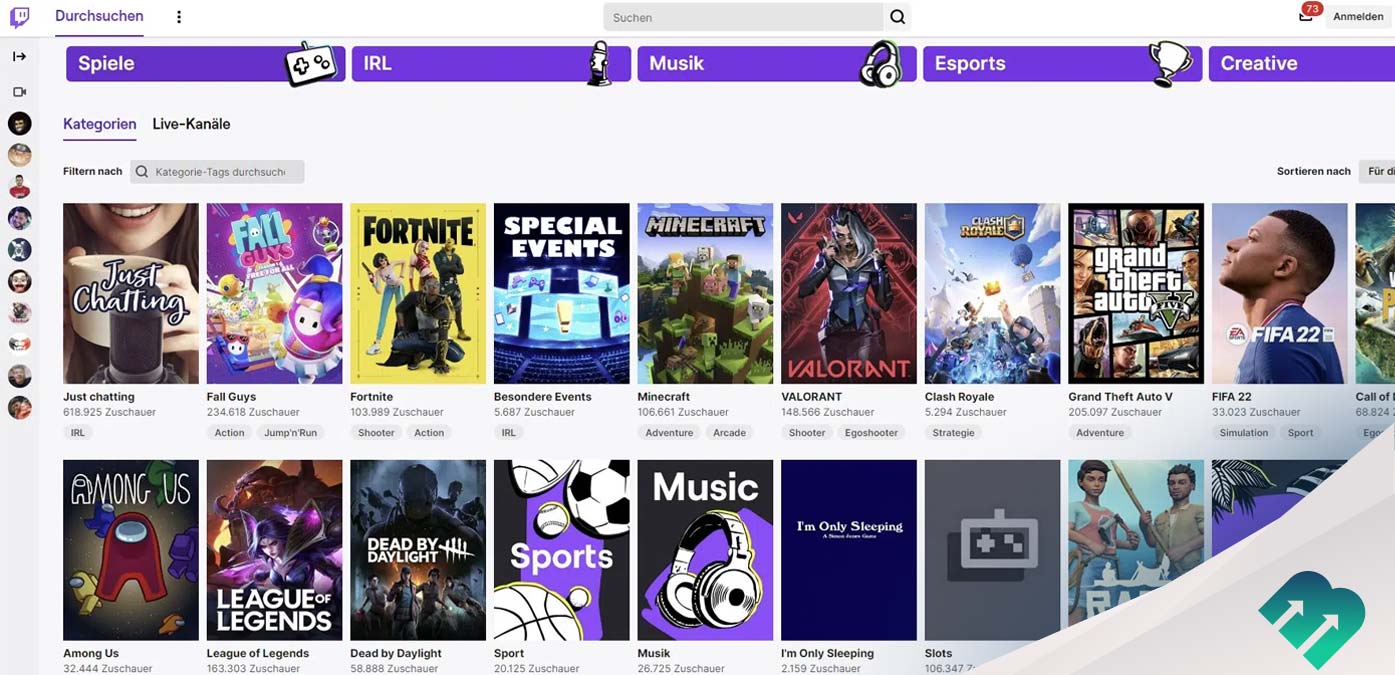This screenshot has width=1395, height=675.
Task: Open the VALORANT cover art
Action: 849,294
